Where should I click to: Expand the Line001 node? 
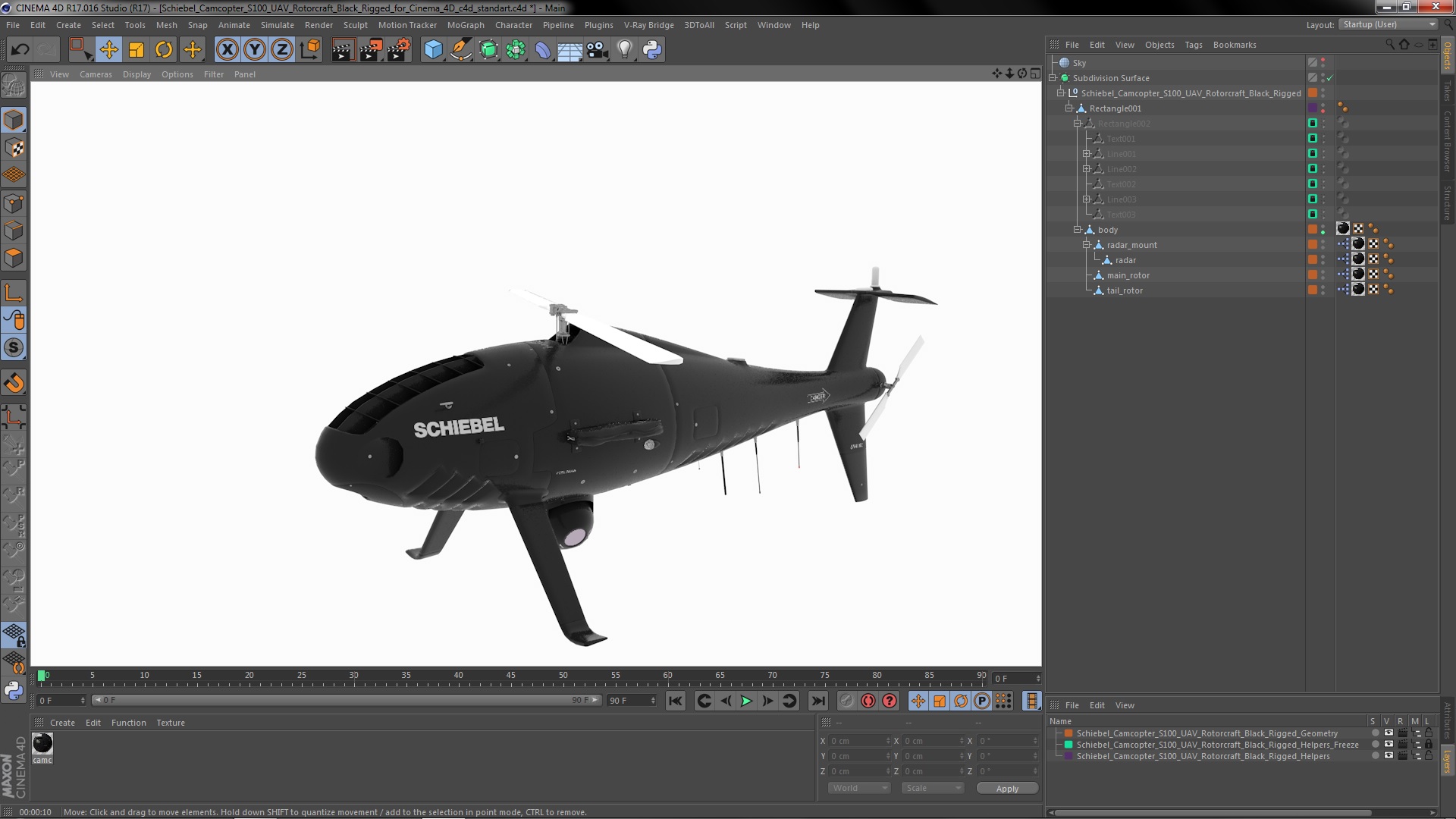[1086, 154]
